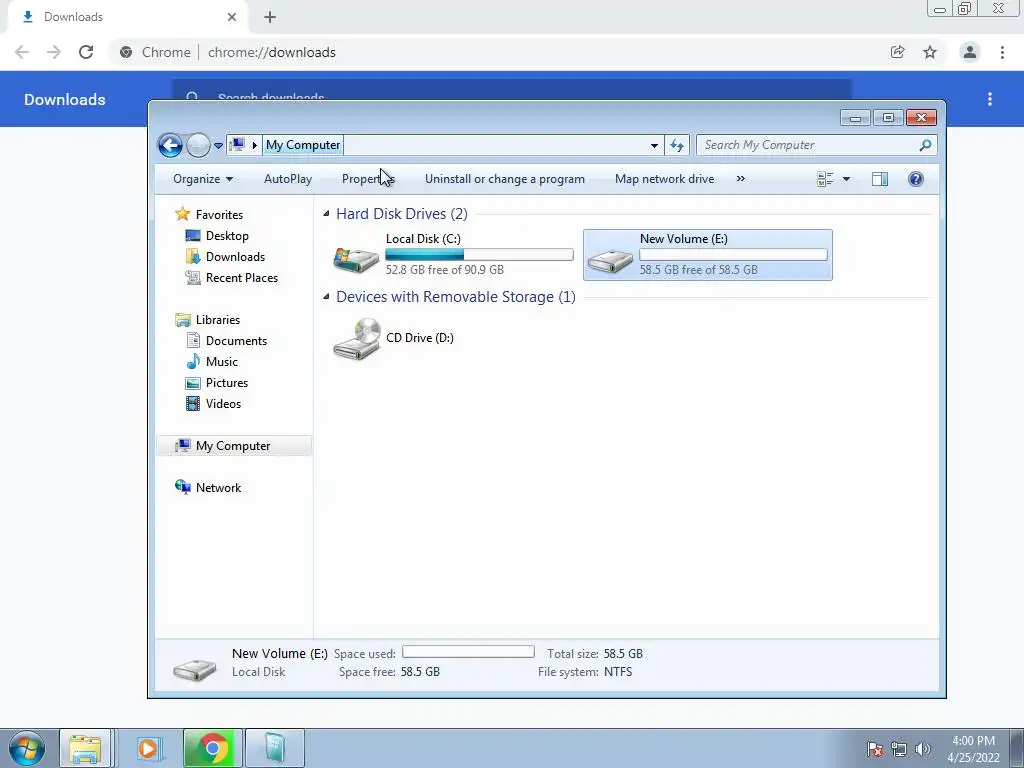Select the CD Drive (D:) icon
Image resolution: width=1024 pixels, height=768 pixels.
click(x=357, y=338)
